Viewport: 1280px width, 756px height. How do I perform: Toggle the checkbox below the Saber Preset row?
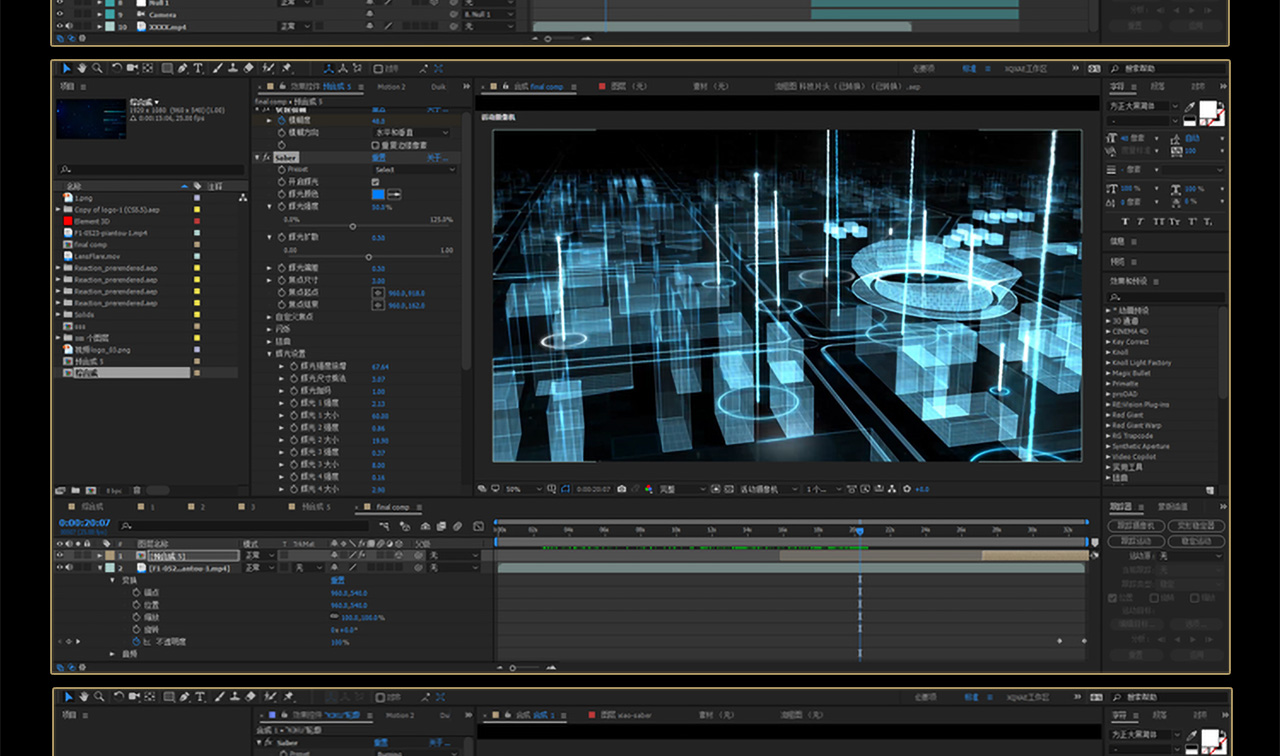click(x=375, y=182)
